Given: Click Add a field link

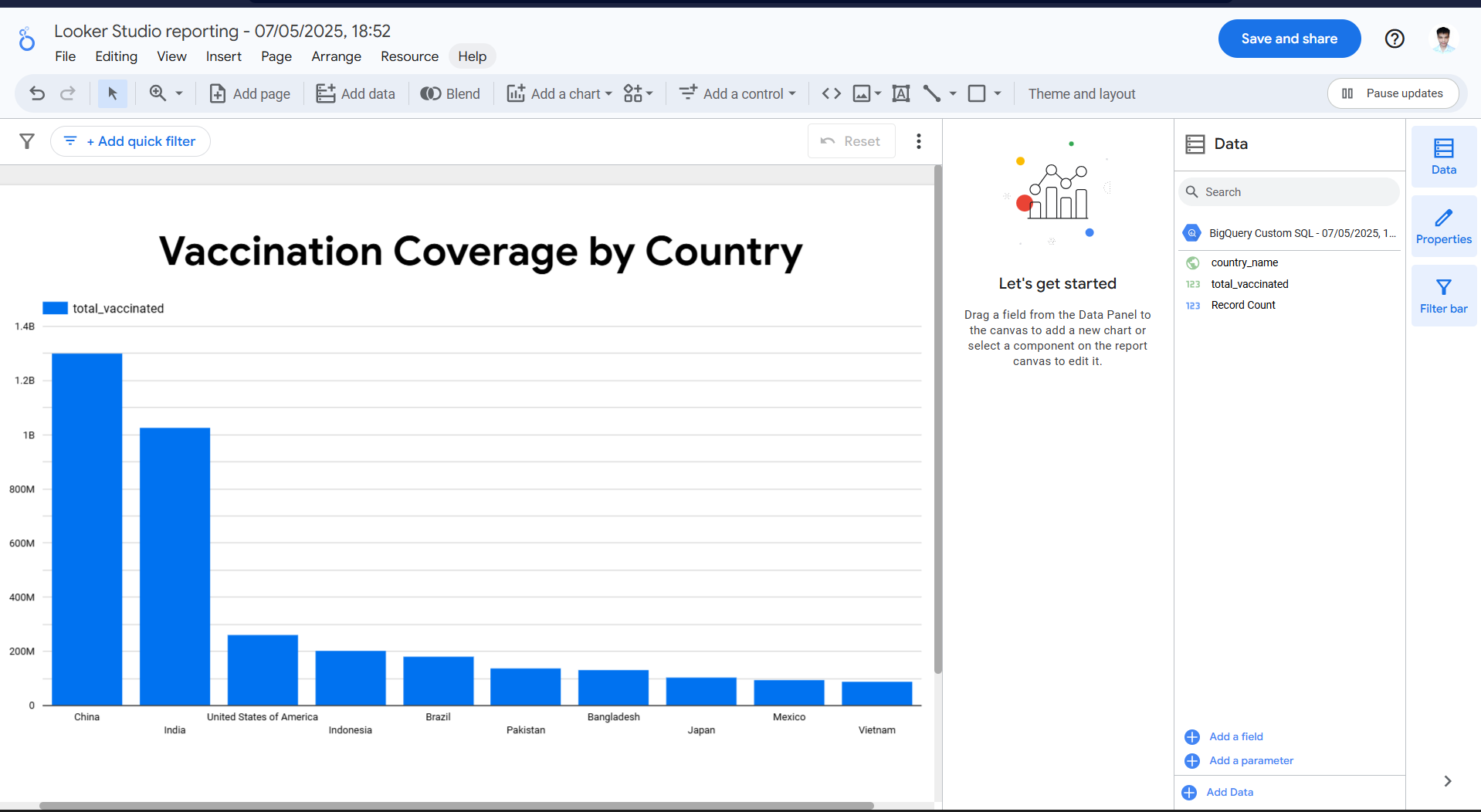Looking at the screenshot, I should coord(1235,736).
